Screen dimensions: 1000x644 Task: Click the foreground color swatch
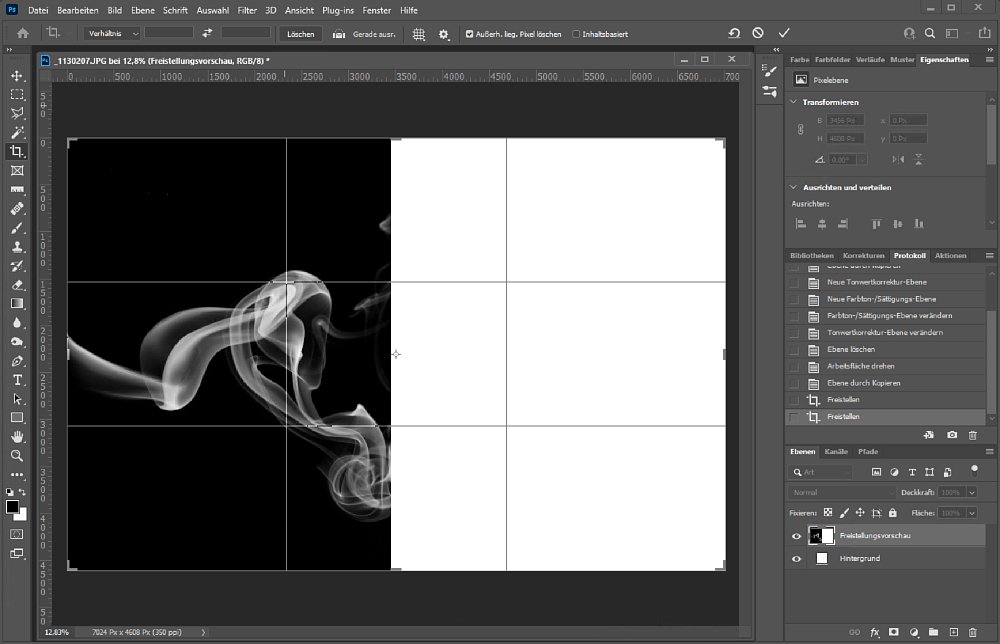tap(11, 507)
